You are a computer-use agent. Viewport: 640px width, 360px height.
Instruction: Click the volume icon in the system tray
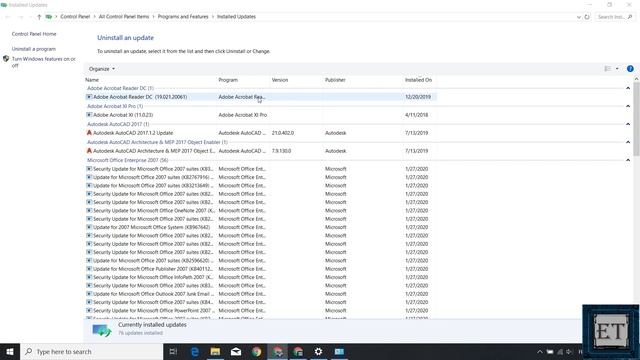click(x=569, y=351)
